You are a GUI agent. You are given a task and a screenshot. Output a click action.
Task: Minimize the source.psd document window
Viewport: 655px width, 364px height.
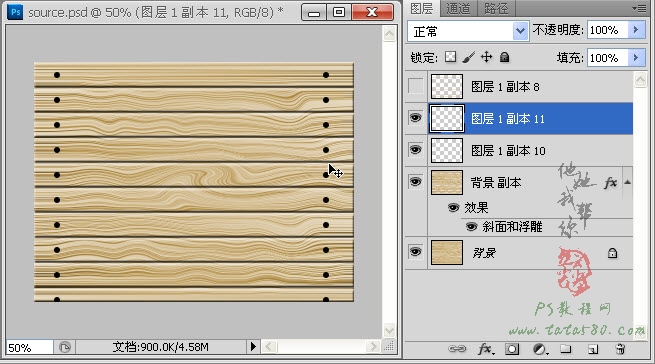click(314, 12)
